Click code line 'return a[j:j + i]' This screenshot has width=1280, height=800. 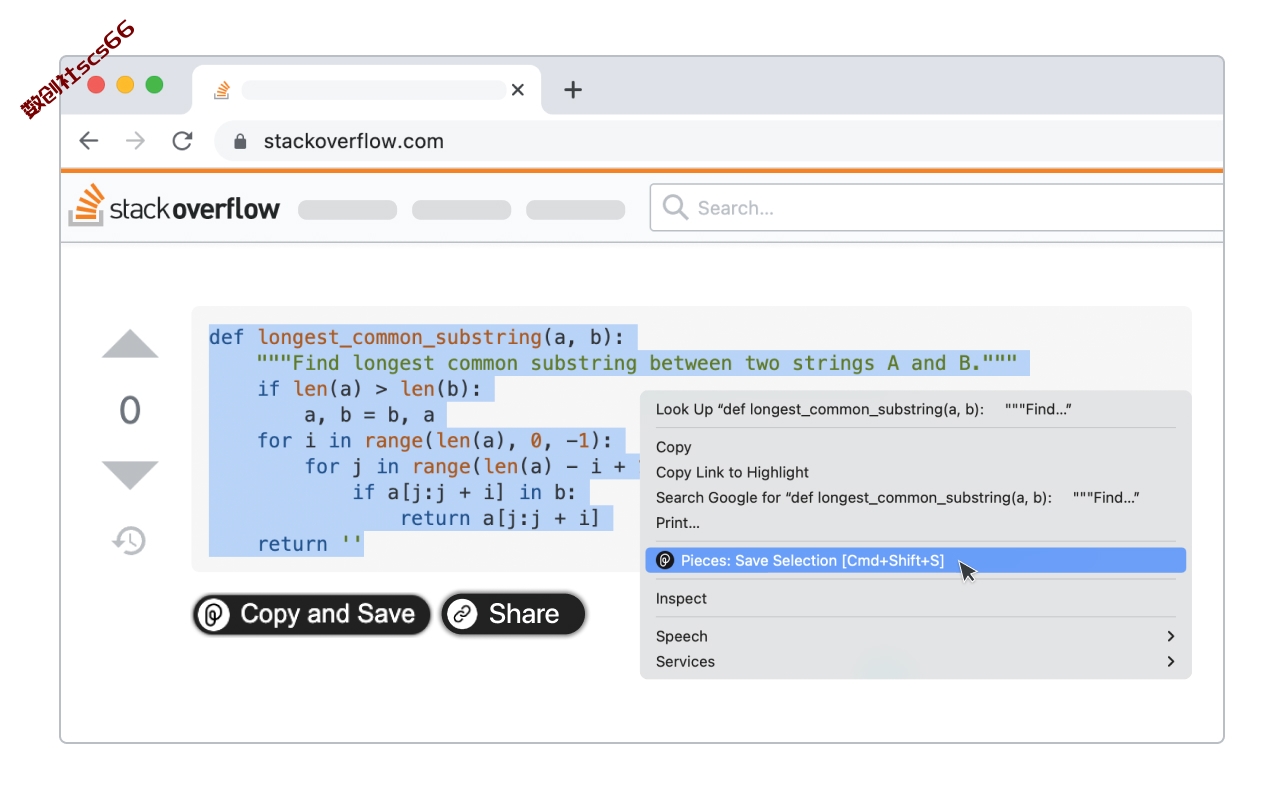[x=500, y=518]
